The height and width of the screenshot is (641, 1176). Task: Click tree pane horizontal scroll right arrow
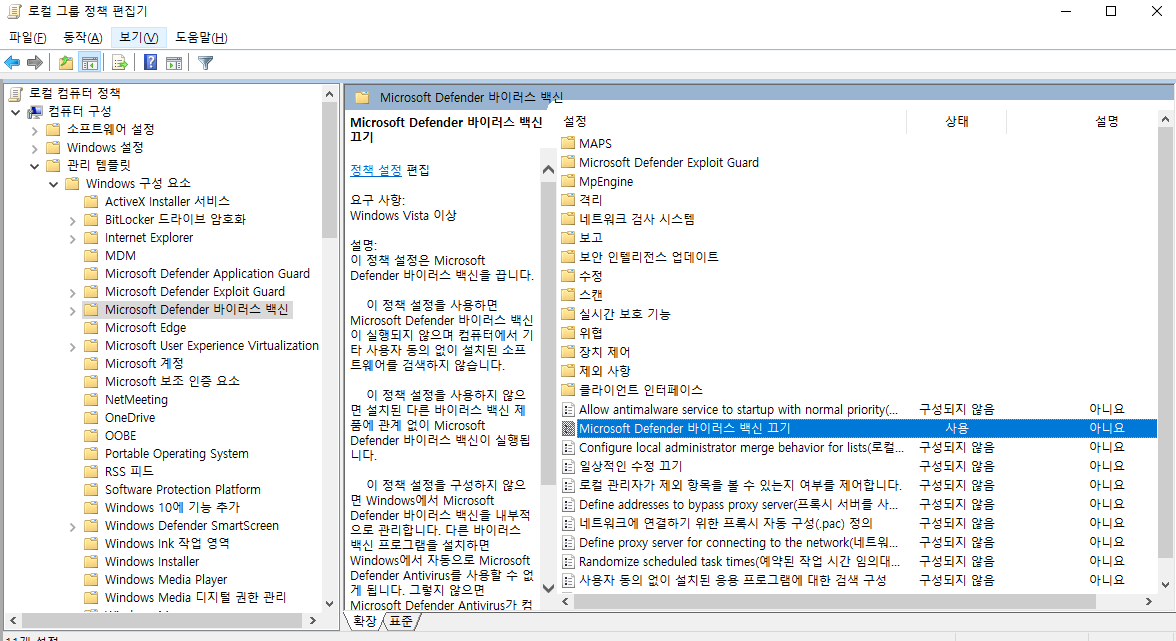[x=314, y=621]
